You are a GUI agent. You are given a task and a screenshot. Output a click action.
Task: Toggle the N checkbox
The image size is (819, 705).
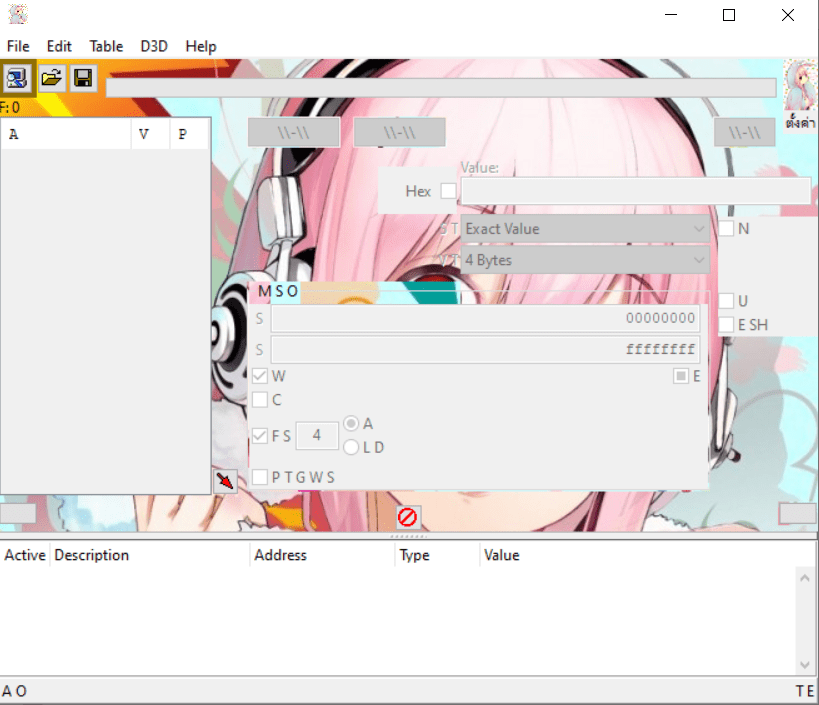click(x=727, y=229)
